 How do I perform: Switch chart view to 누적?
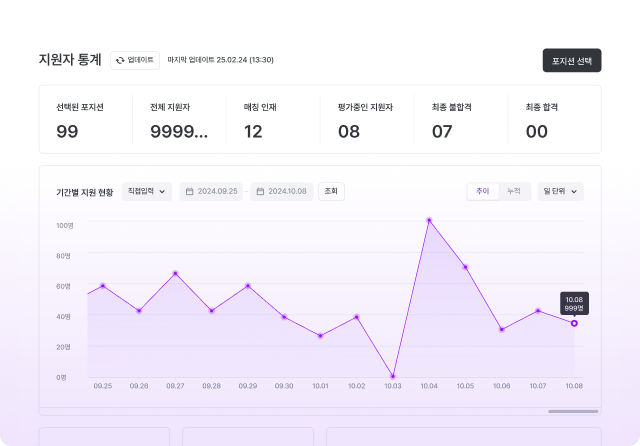point(513,191)
